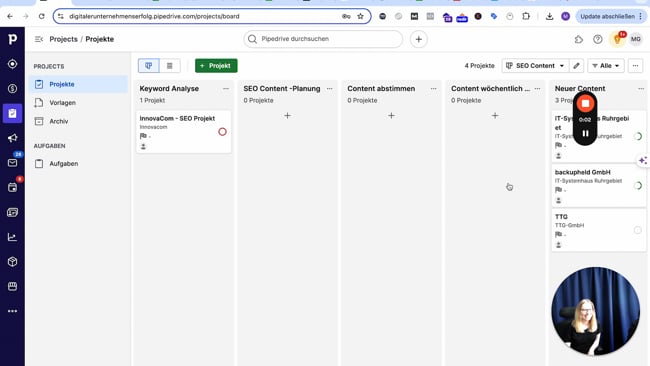This screenshot has width=650, height=366.
Task: Open Content abstimmen column options menu
Action: pos(433,88)
